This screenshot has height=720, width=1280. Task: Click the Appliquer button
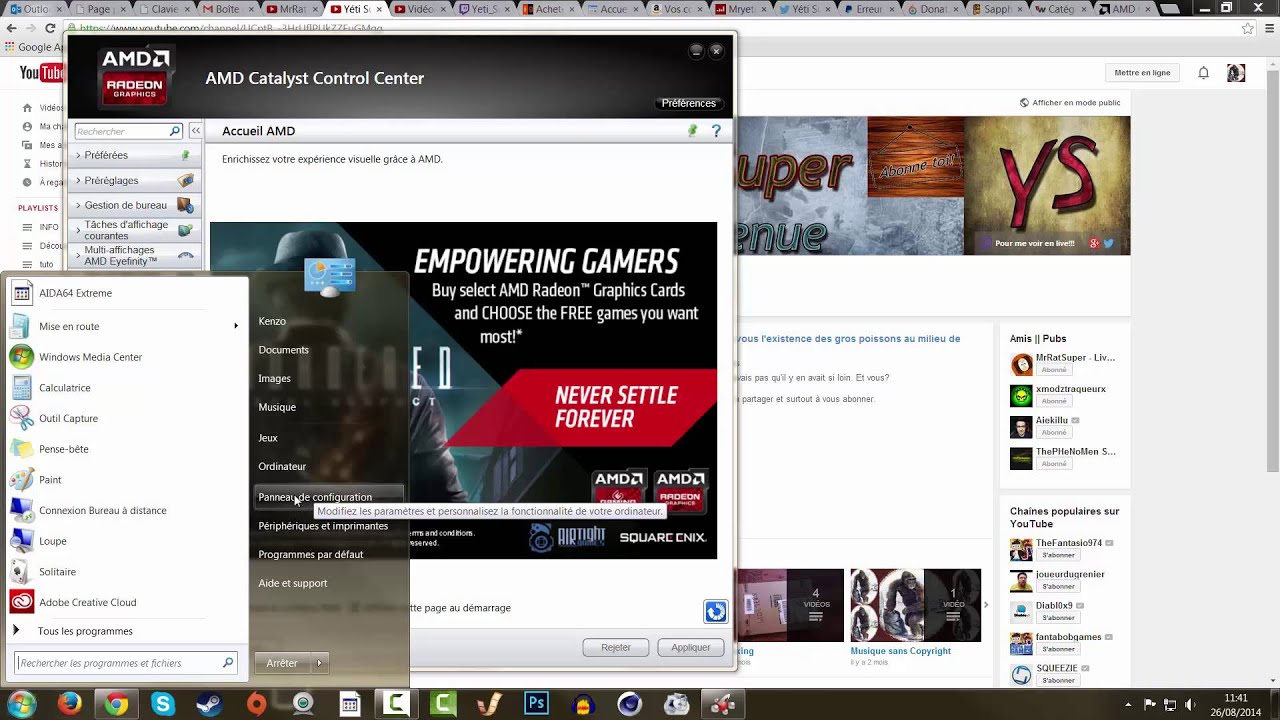pos(691,647)
